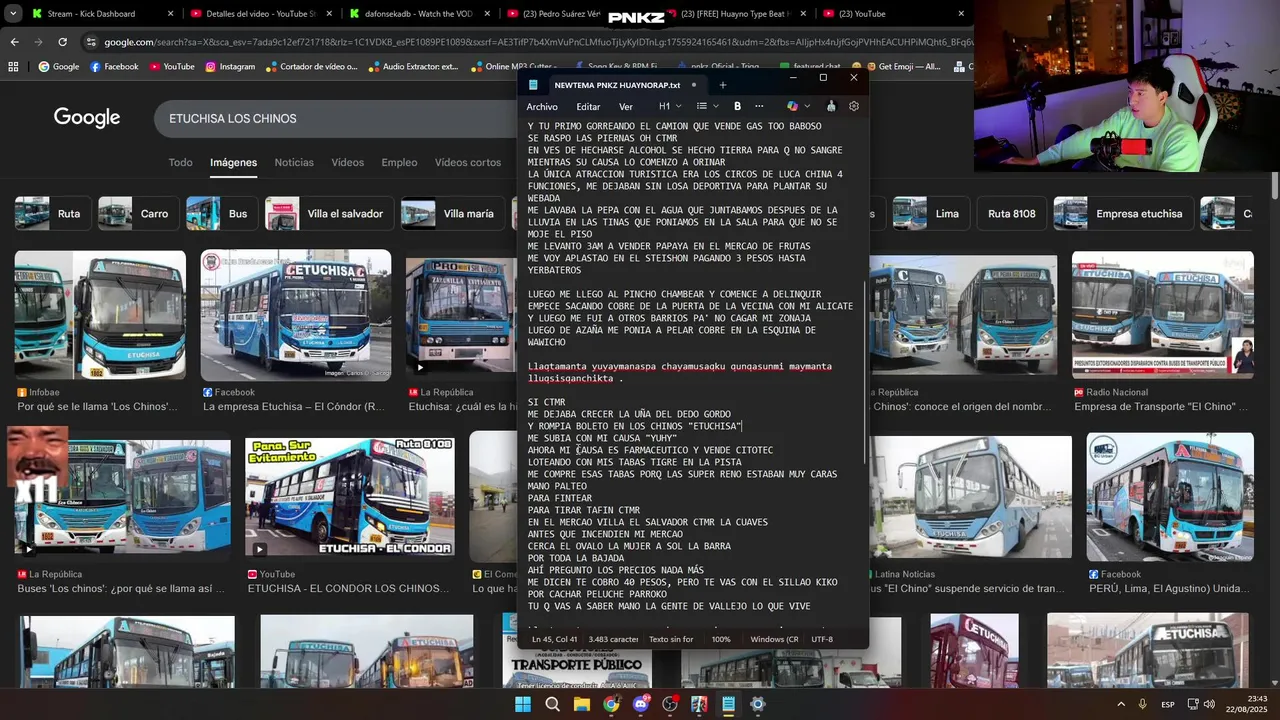Open the Vídeos search tab in Google
This screenshot has height=720, width=1280.
348,162
